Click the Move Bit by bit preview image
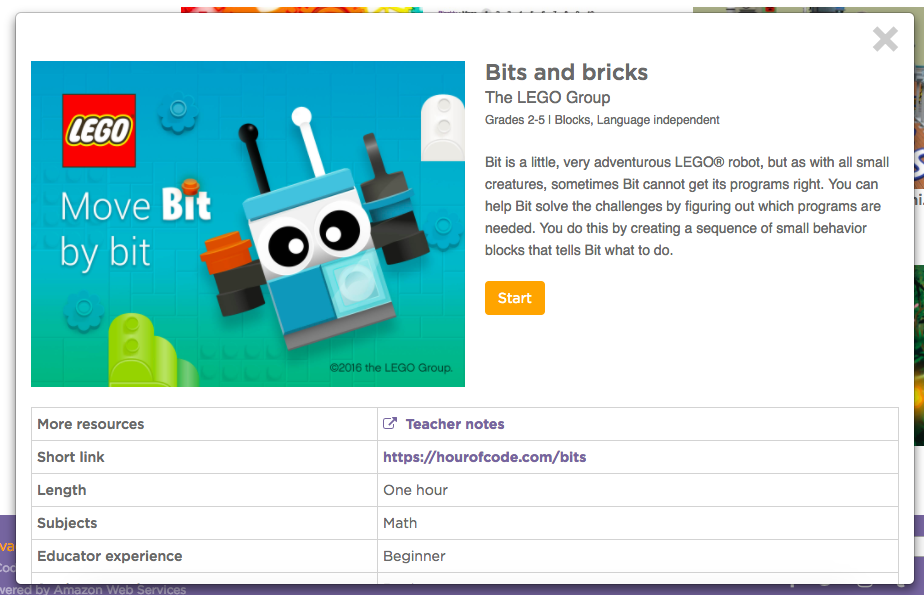 tap(247, 224)
